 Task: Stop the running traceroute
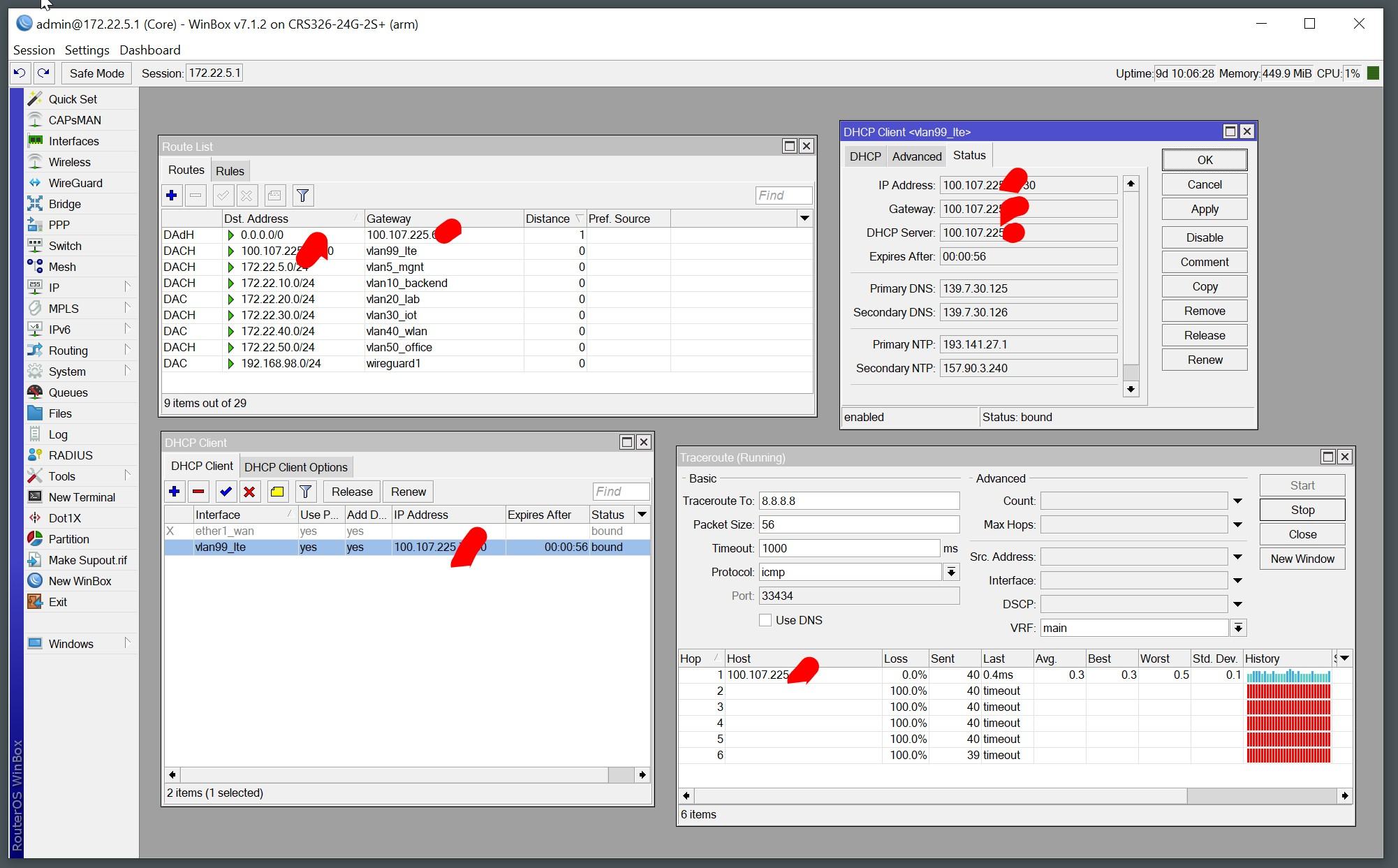1302,510
